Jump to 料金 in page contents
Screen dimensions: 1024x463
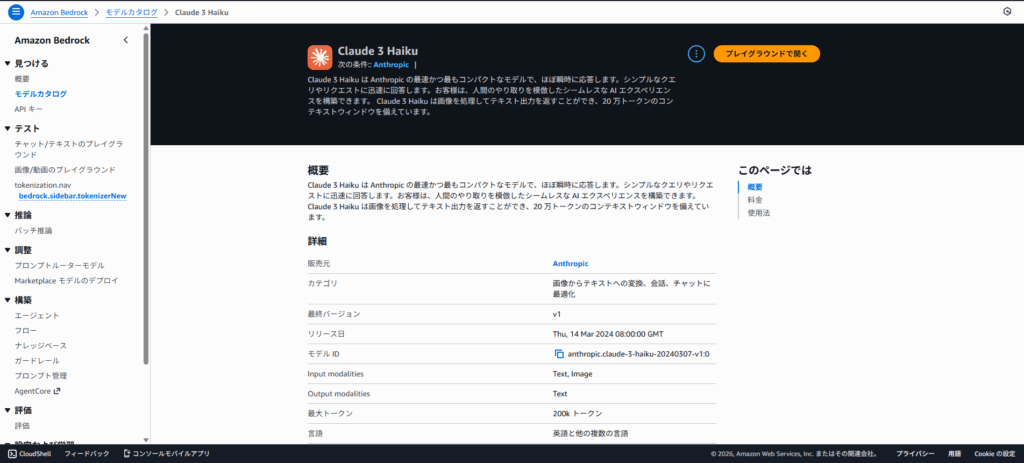click(x=755, y=200)
